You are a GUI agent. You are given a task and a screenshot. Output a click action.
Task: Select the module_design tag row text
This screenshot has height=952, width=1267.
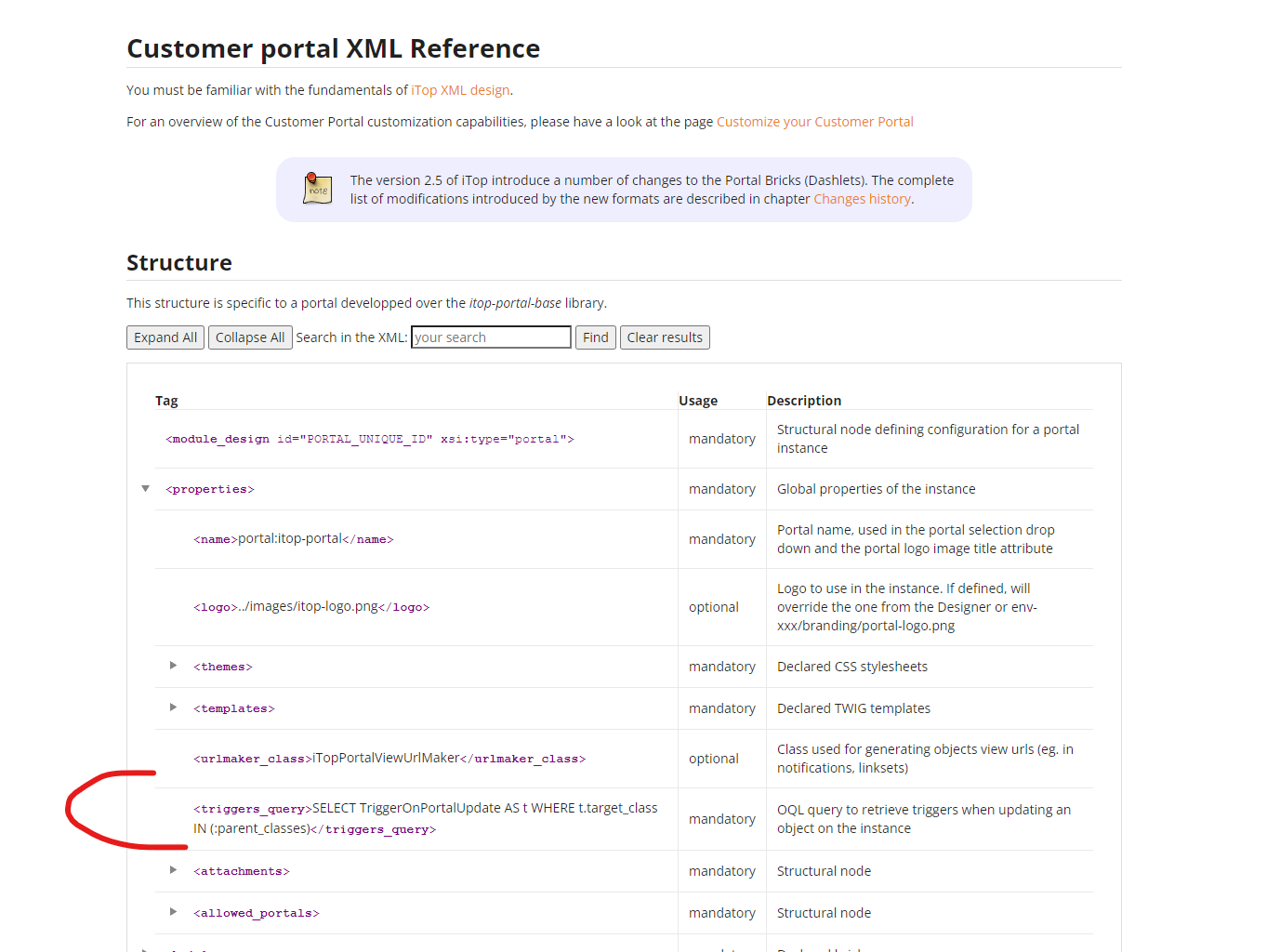point(370,439)
